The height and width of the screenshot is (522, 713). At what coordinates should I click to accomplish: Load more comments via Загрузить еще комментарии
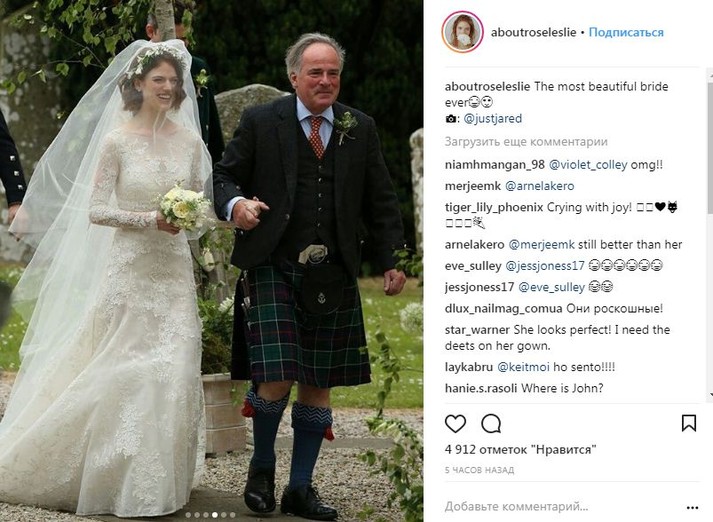tap(526, 142)
